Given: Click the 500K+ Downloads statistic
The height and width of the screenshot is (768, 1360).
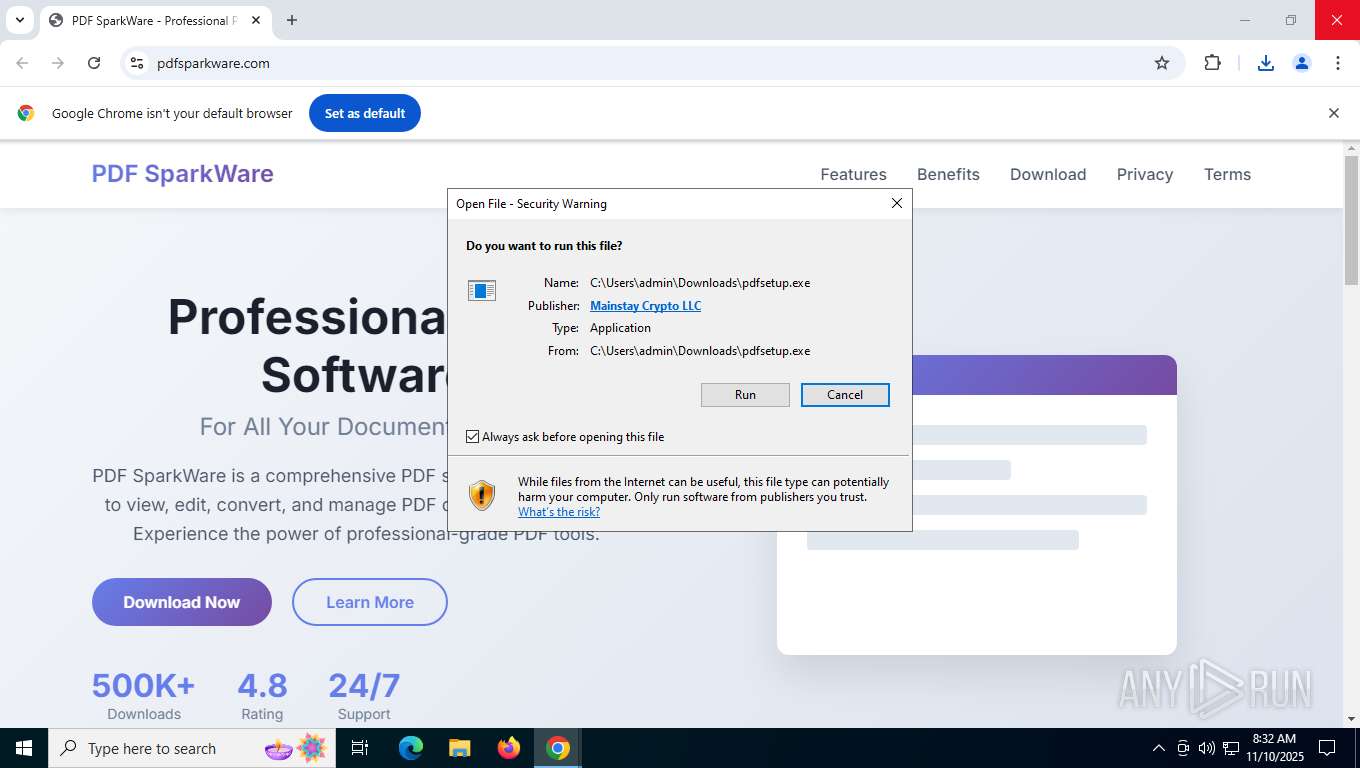Looking at the screenshot, I should coord(144,695).
